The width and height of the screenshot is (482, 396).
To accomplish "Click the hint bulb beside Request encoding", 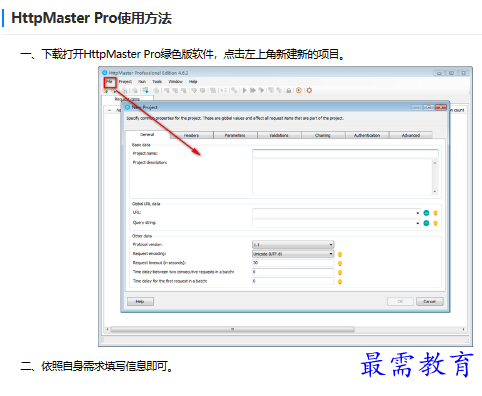I will pyautogui.click(x=340, y=254).
